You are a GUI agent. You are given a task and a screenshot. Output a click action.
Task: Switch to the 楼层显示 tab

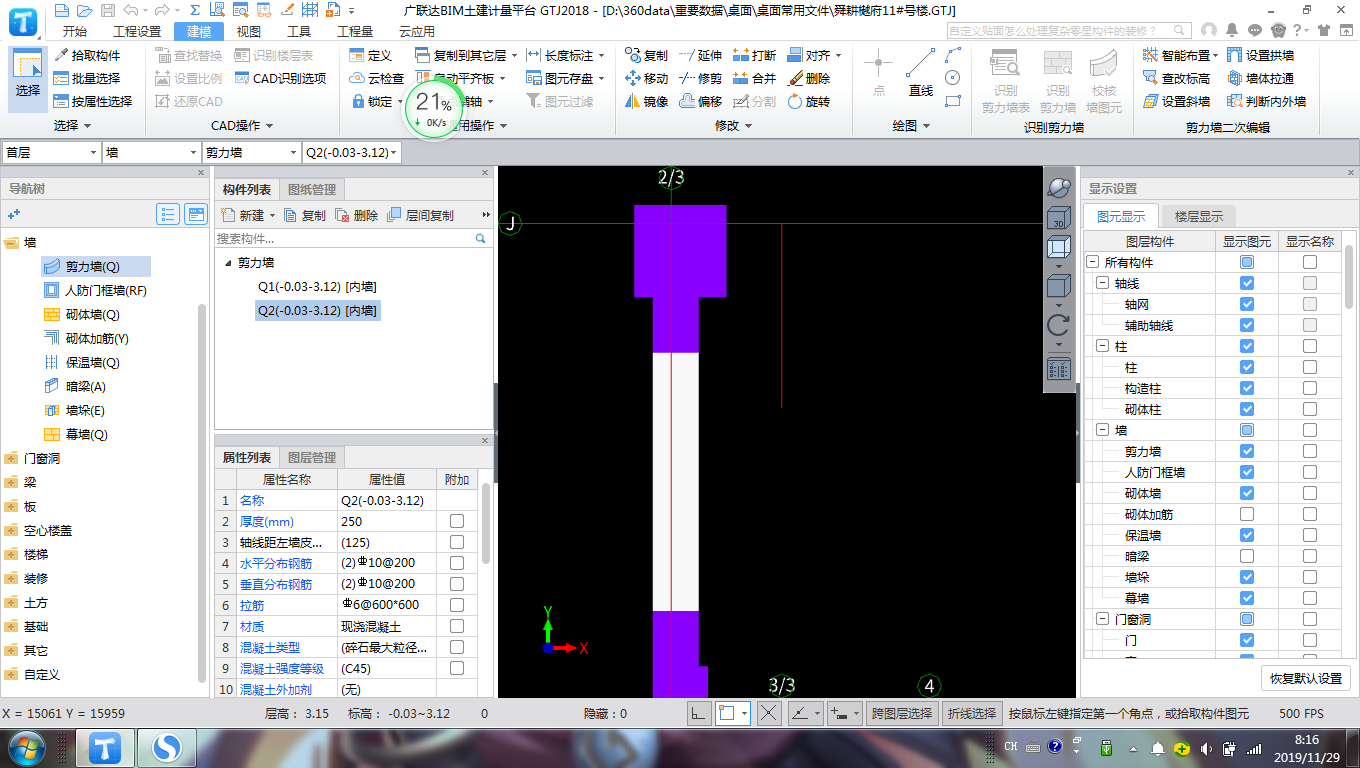(x=1198, y=216)
